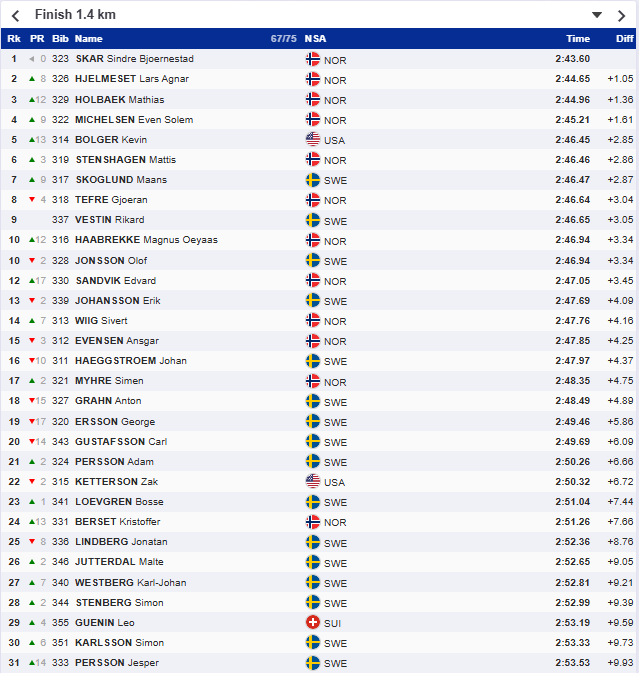Screen dimensions: 639x673
Task: Click green up arrow in BOLGER Kevin row
Action: point(32,139)
